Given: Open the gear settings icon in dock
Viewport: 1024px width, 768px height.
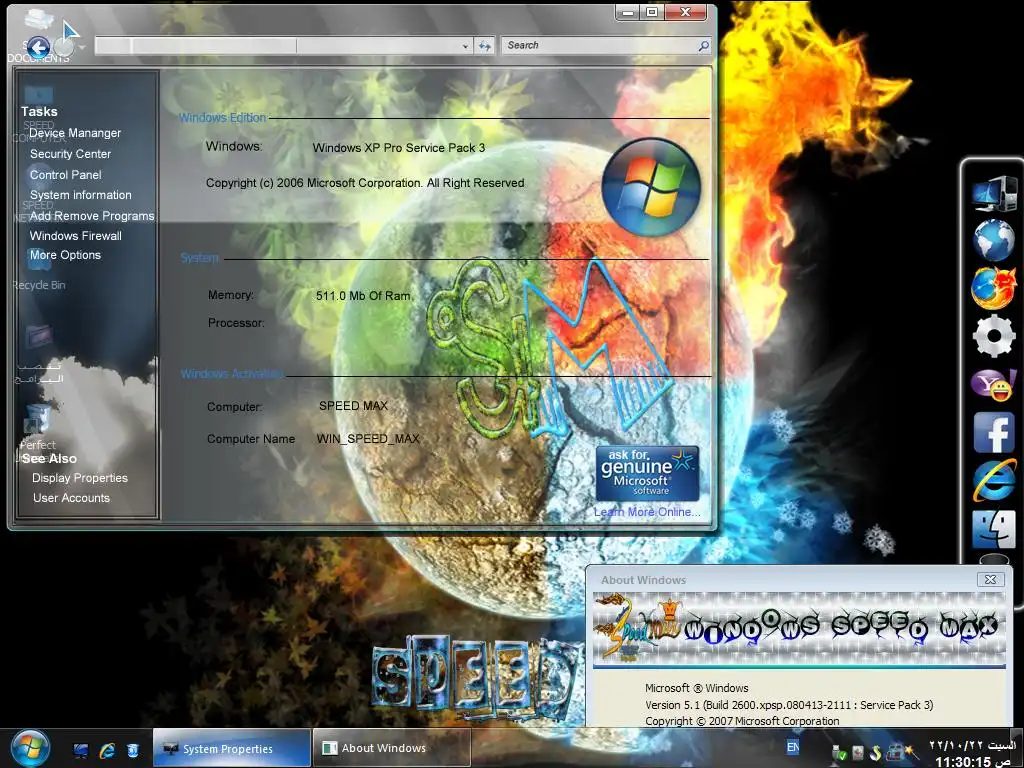Looking at the screenshot, I should coord(993,336).
